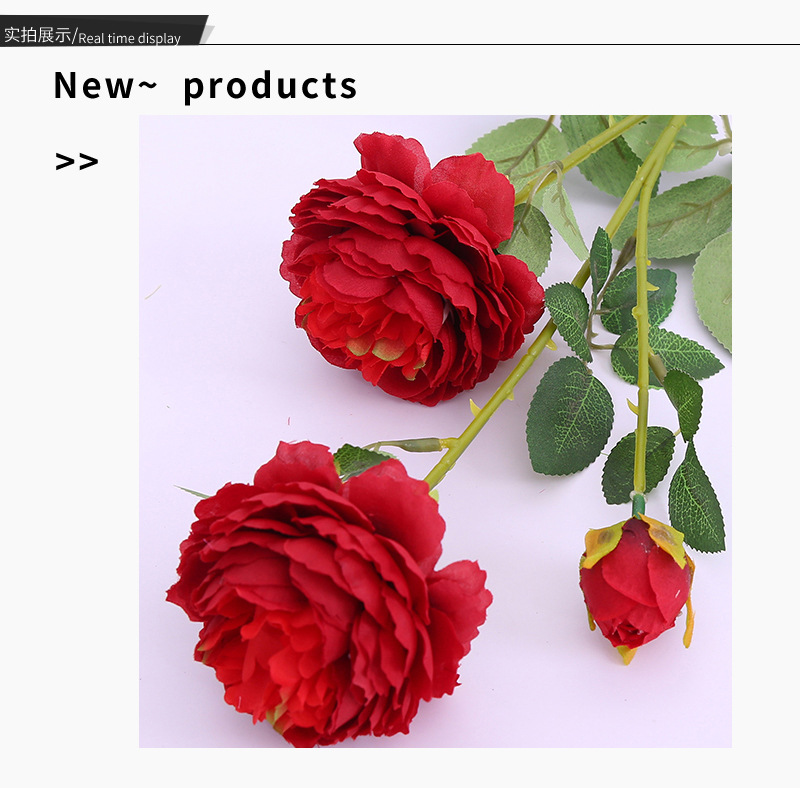Click the double chevron '>>' arrows
Viewport: 800px width, 788px height.
click(77, 161)
